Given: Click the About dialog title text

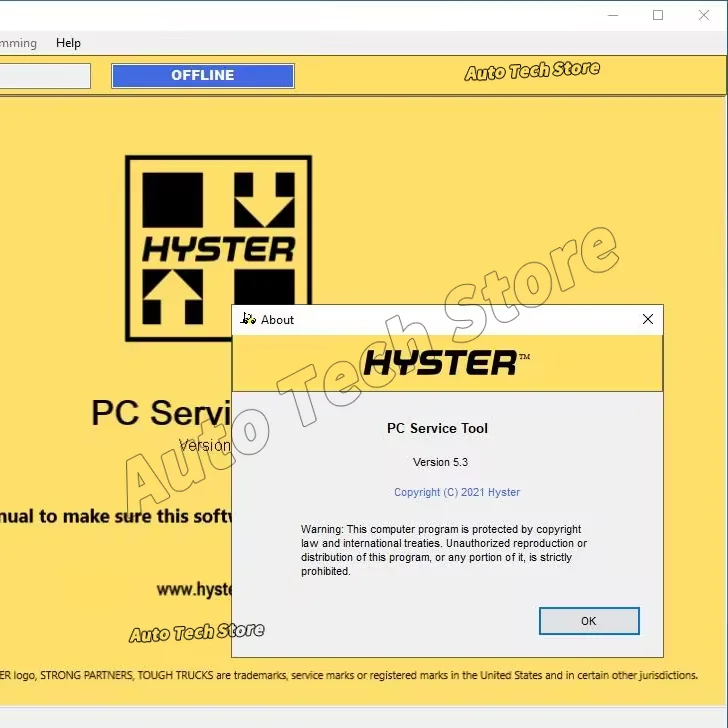Looking at the screenshot, I should tap(277, 319).
